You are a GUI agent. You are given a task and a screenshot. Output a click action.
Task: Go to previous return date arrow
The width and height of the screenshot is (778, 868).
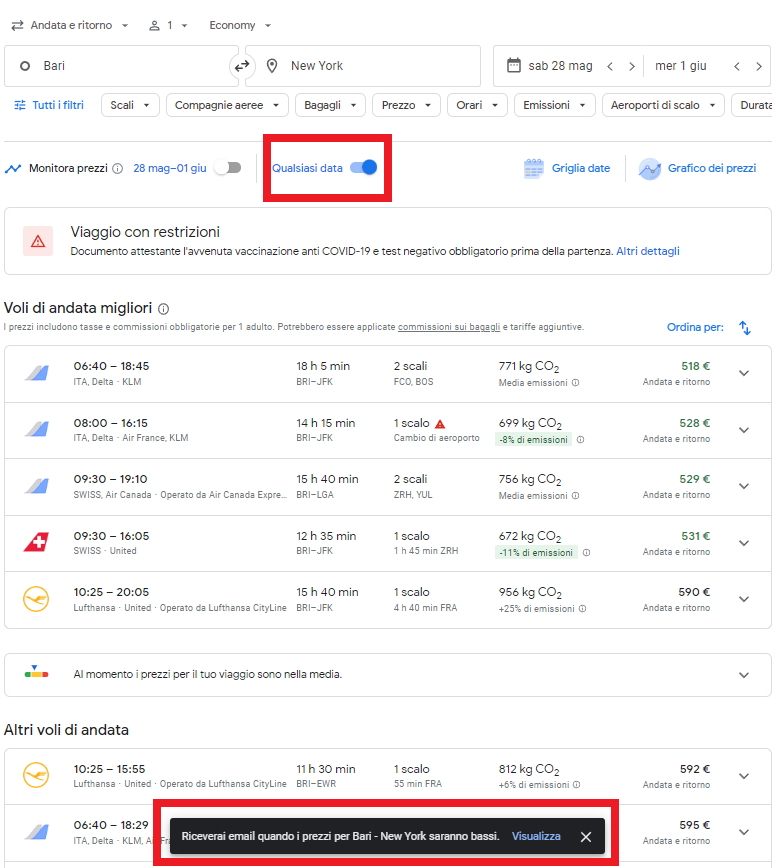coord(737,66)
